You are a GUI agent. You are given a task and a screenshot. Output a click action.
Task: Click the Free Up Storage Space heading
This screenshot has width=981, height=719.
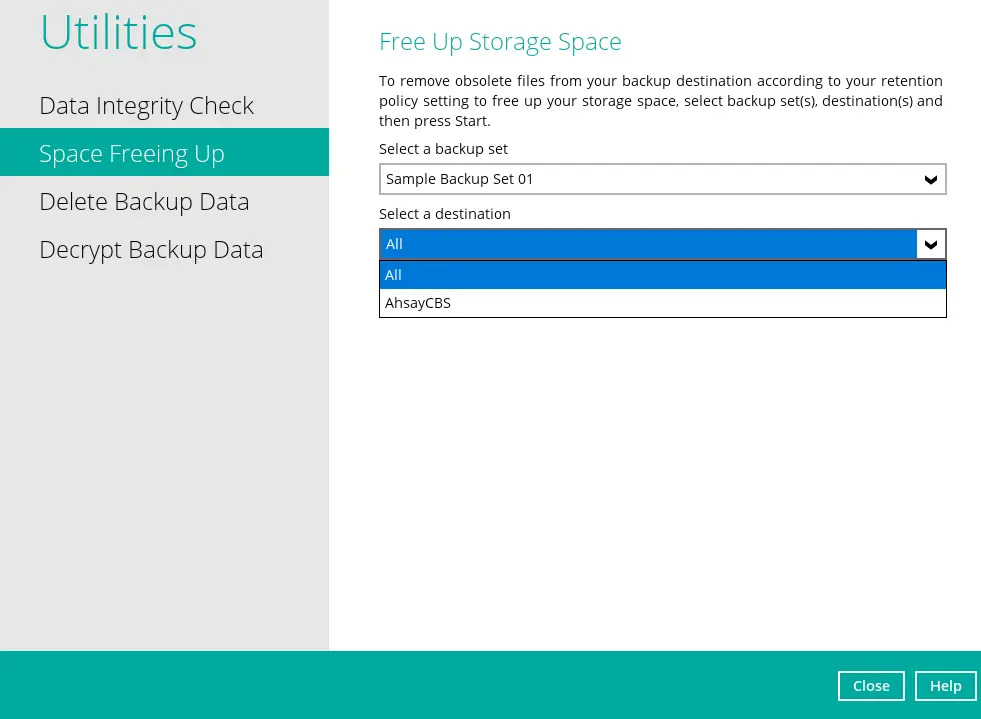click(500, 42)
